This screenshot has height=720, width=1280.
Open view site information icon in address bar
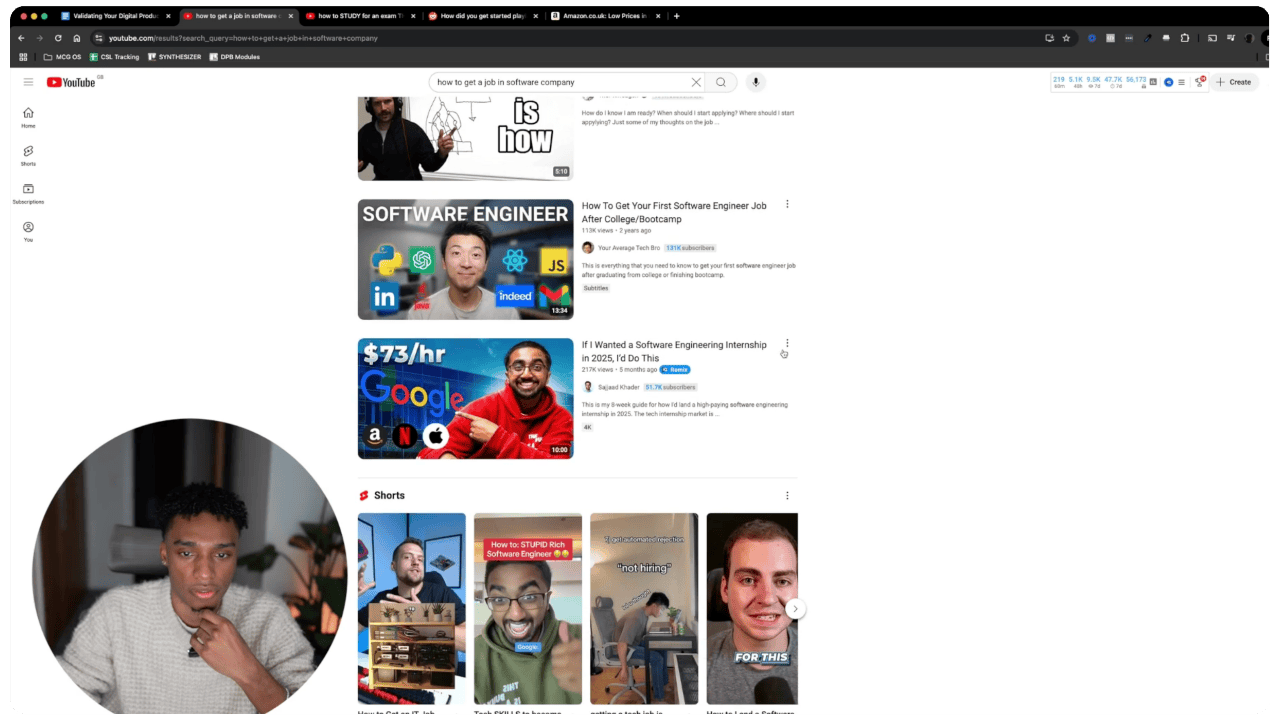(x=98, y=38)
